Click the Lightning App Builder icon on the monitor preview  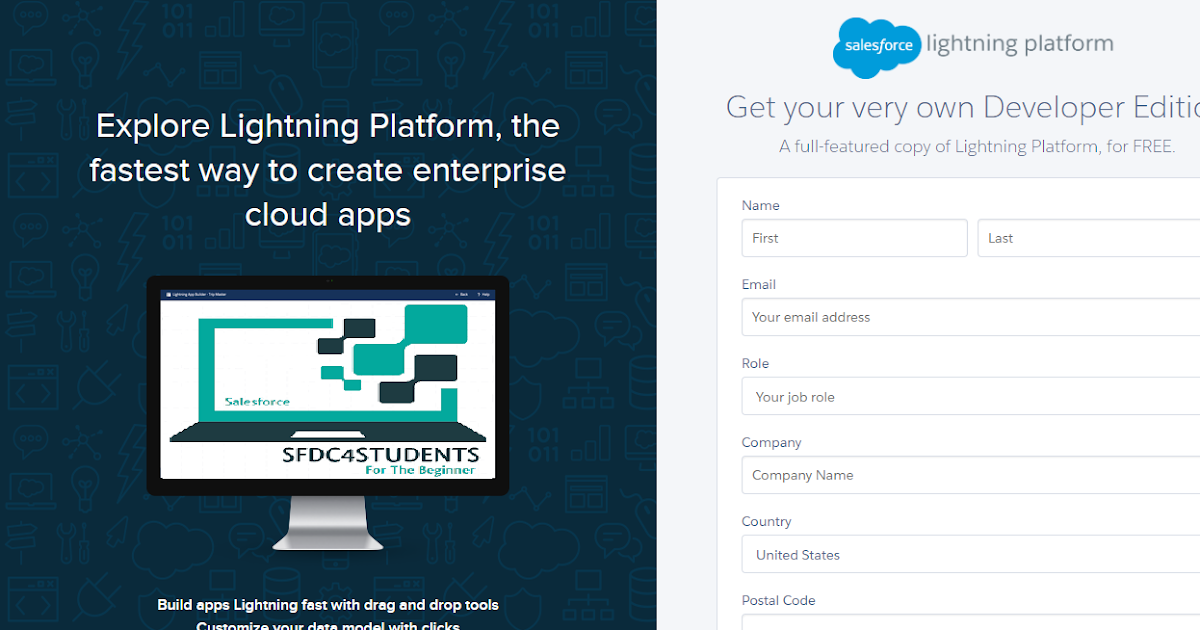coord(169,294)
